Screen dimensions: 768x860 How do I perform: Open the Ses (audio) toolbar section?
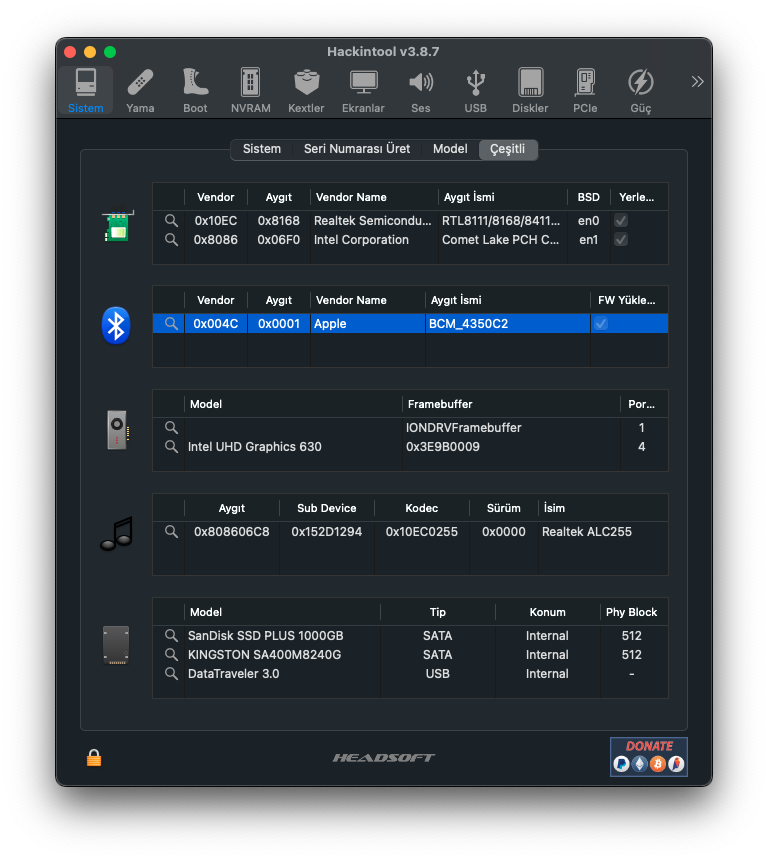tap(421, 90)
